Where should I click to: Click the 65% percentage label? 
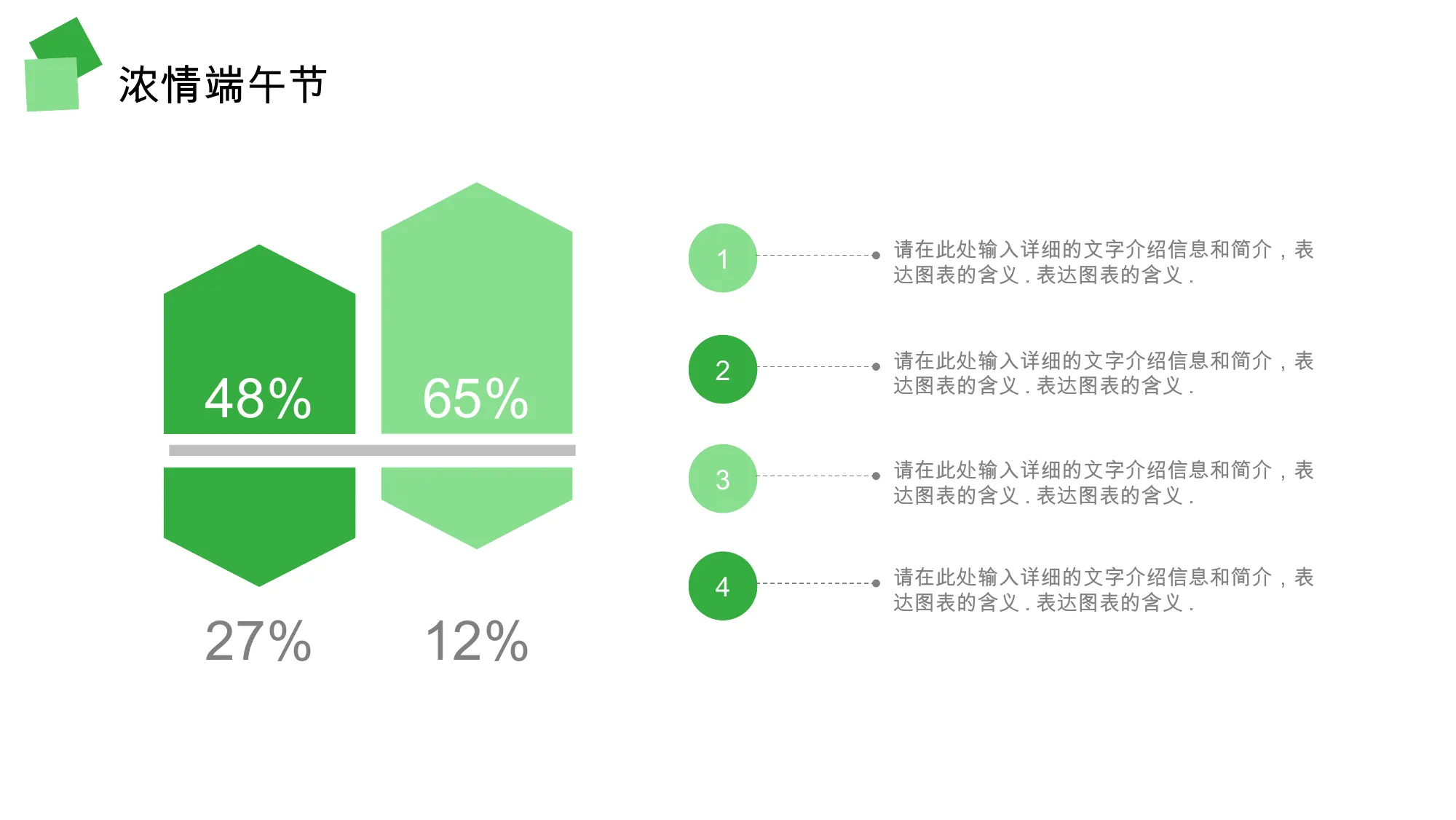tap(475, 398)
